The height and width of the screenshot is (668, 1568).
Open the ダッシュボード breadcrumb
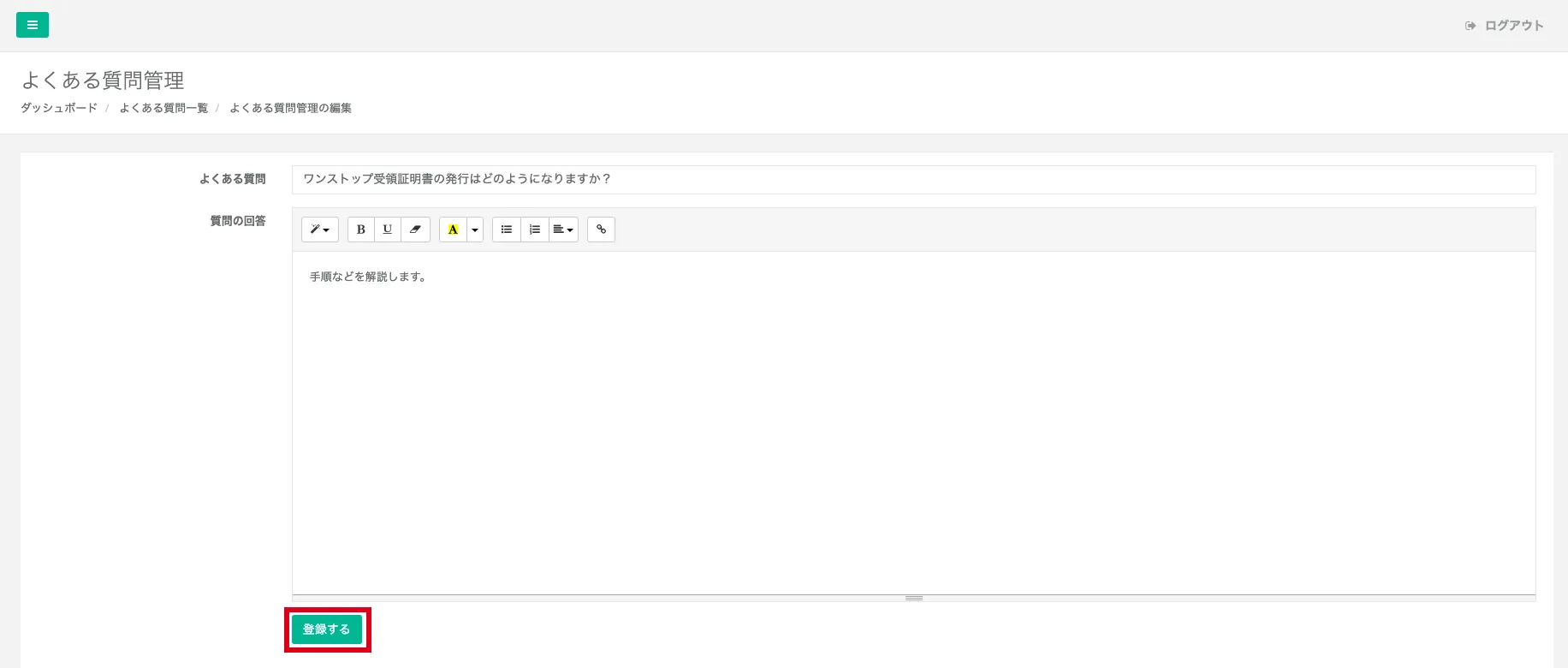[x=59, y=108]
